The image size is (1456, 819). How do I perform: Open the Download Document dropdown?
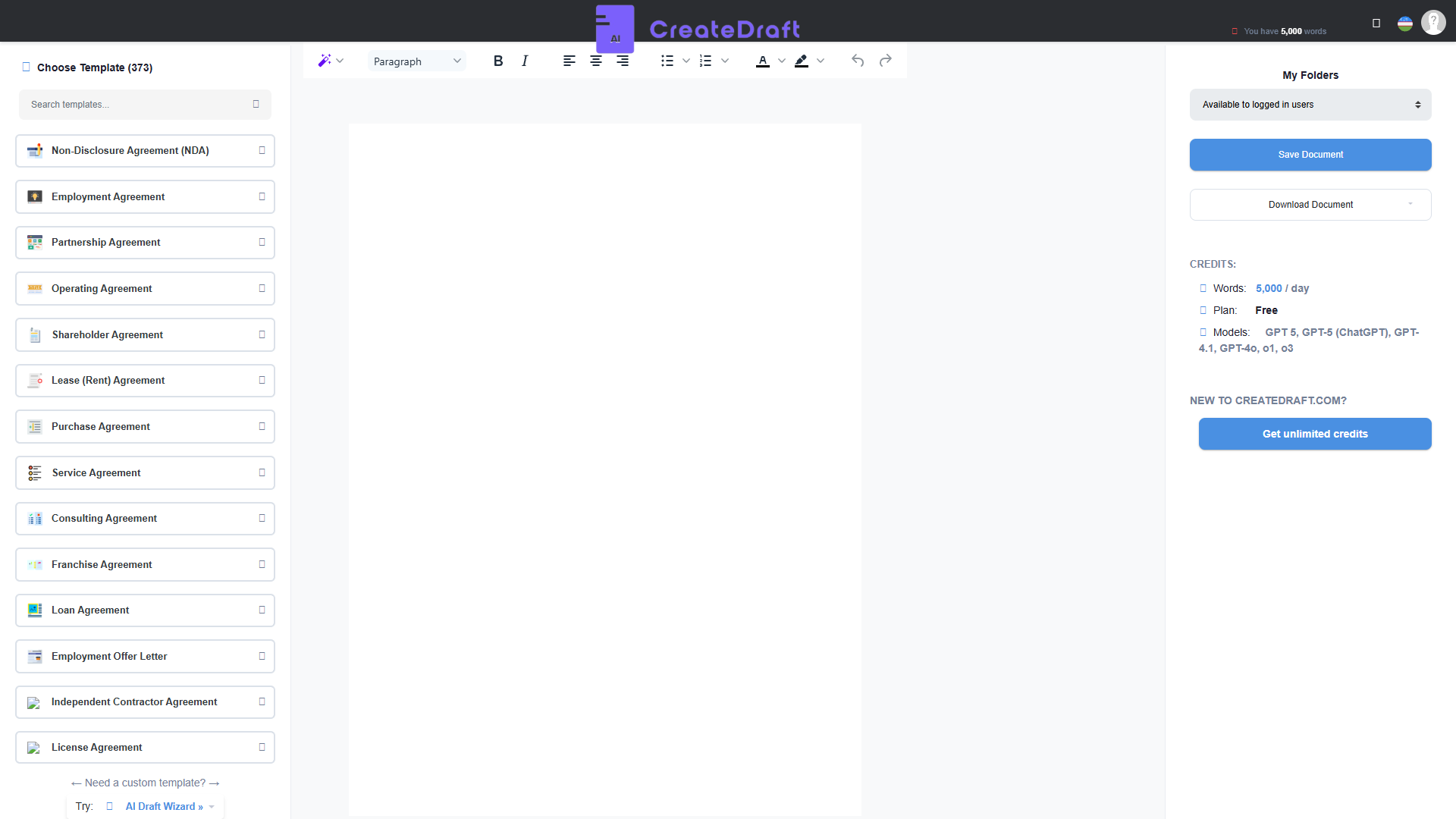1310,205
